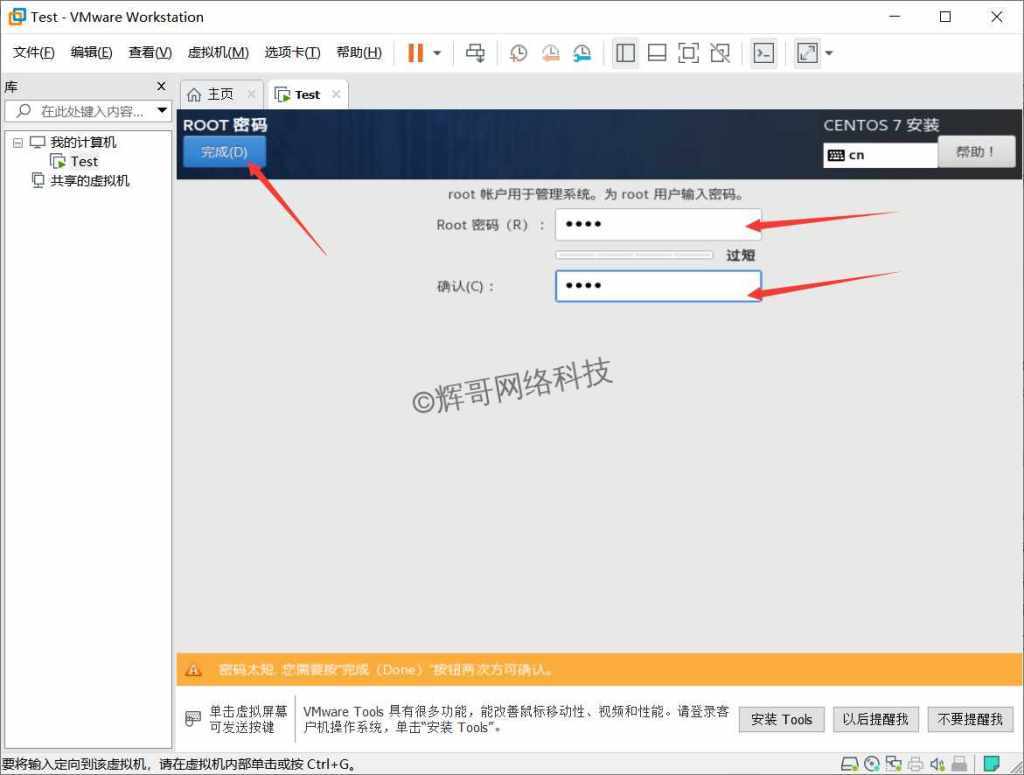Viewport: 1024px width, 775px height.
Task: Click the enter full screen icon
Action: click(x=688, y=53)
